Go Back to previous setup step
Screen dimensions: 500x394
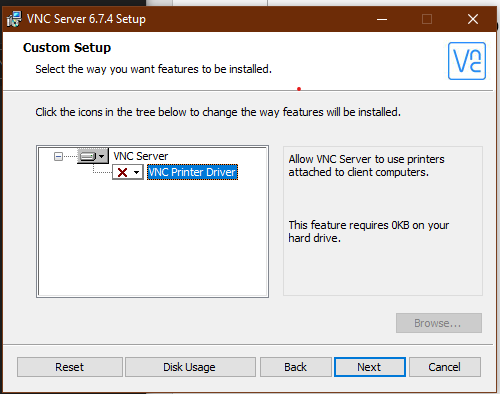(x=296, y=367)
